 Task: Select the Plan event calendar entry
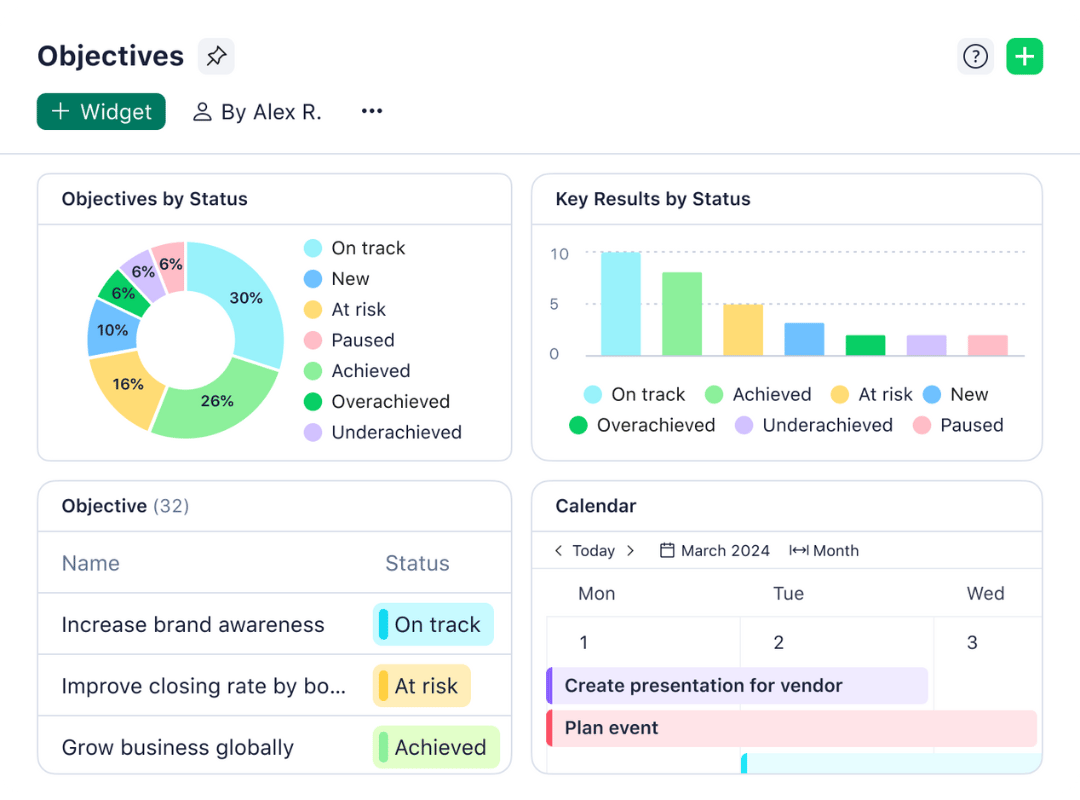pos(611,728)
